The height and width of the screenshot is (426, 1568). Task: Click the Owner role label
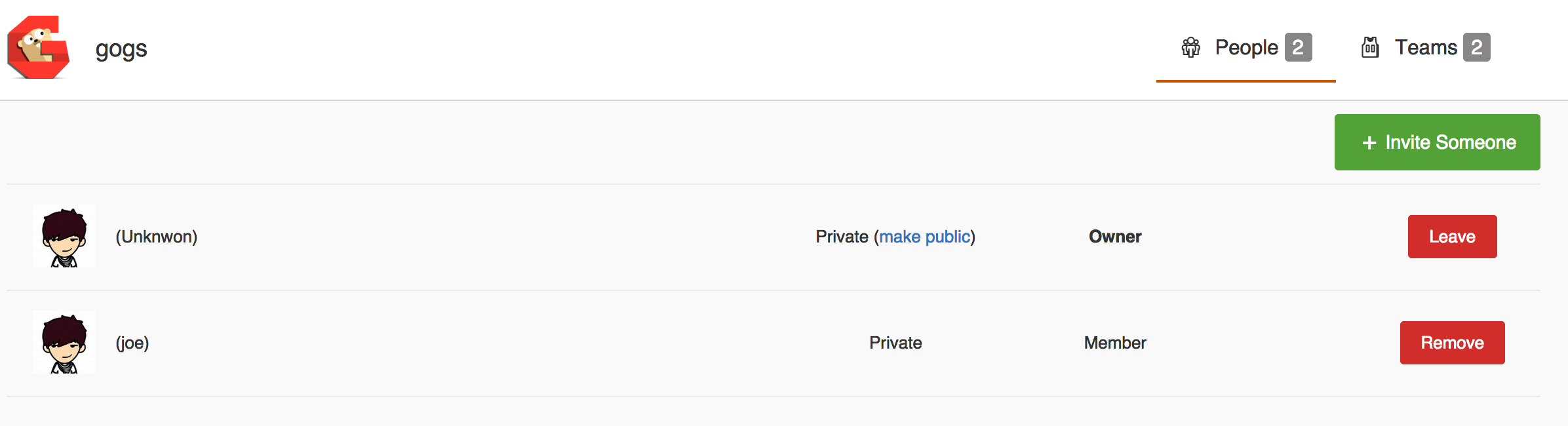pyautogui.click(x=1115, y=237)
